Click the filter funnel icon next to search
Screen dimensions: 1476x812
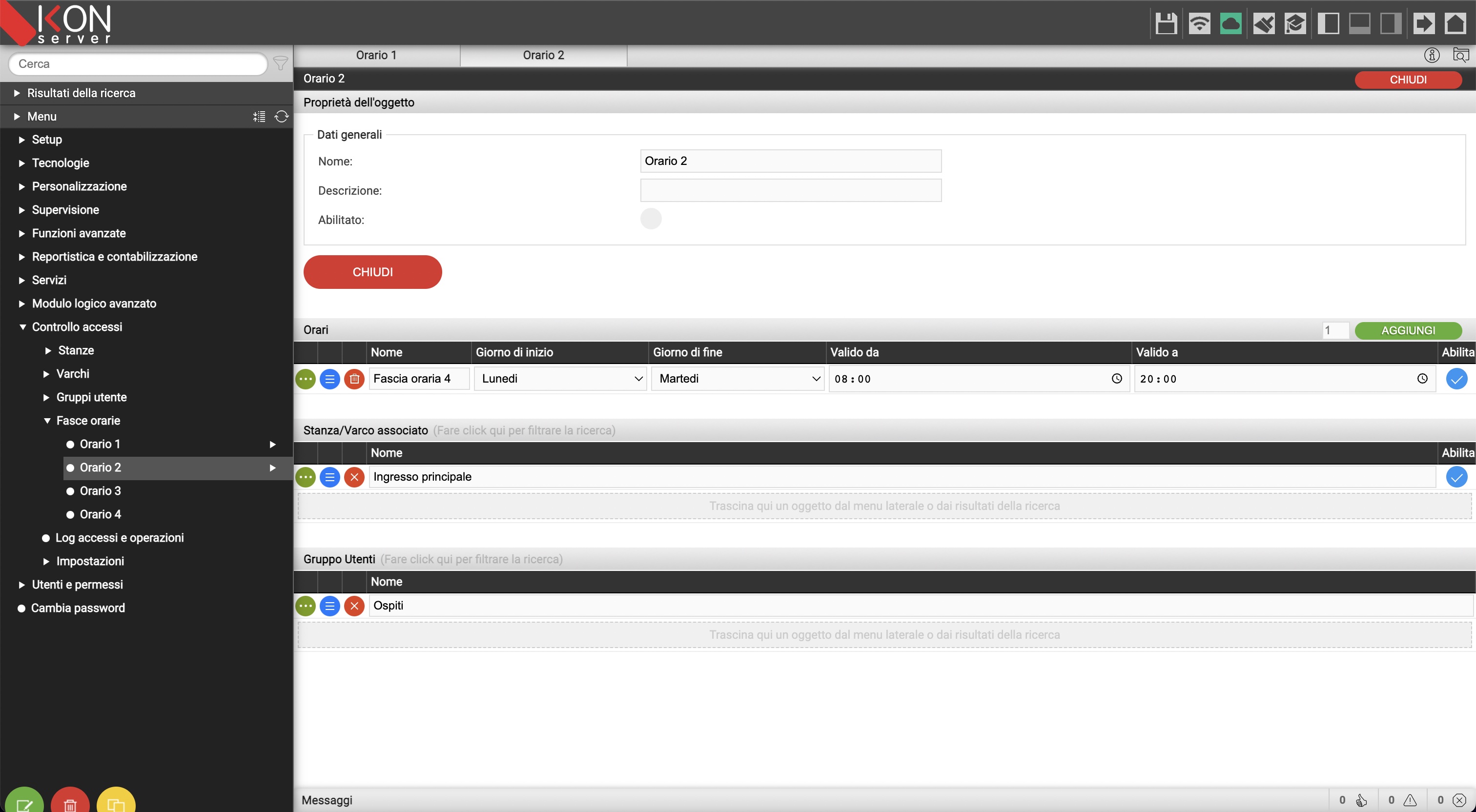coord(280,63)
